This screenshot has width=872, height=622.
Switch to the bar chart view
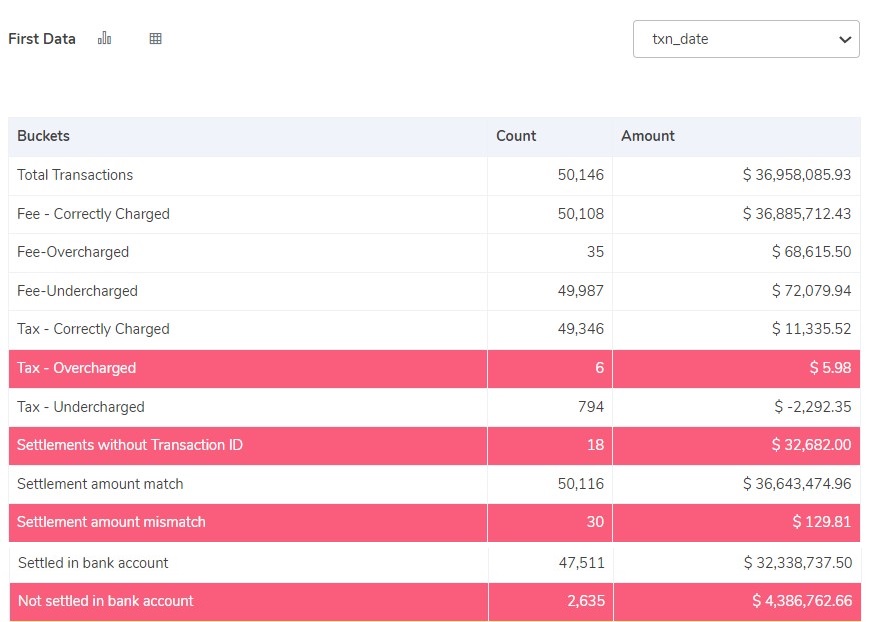coord(104,38)
